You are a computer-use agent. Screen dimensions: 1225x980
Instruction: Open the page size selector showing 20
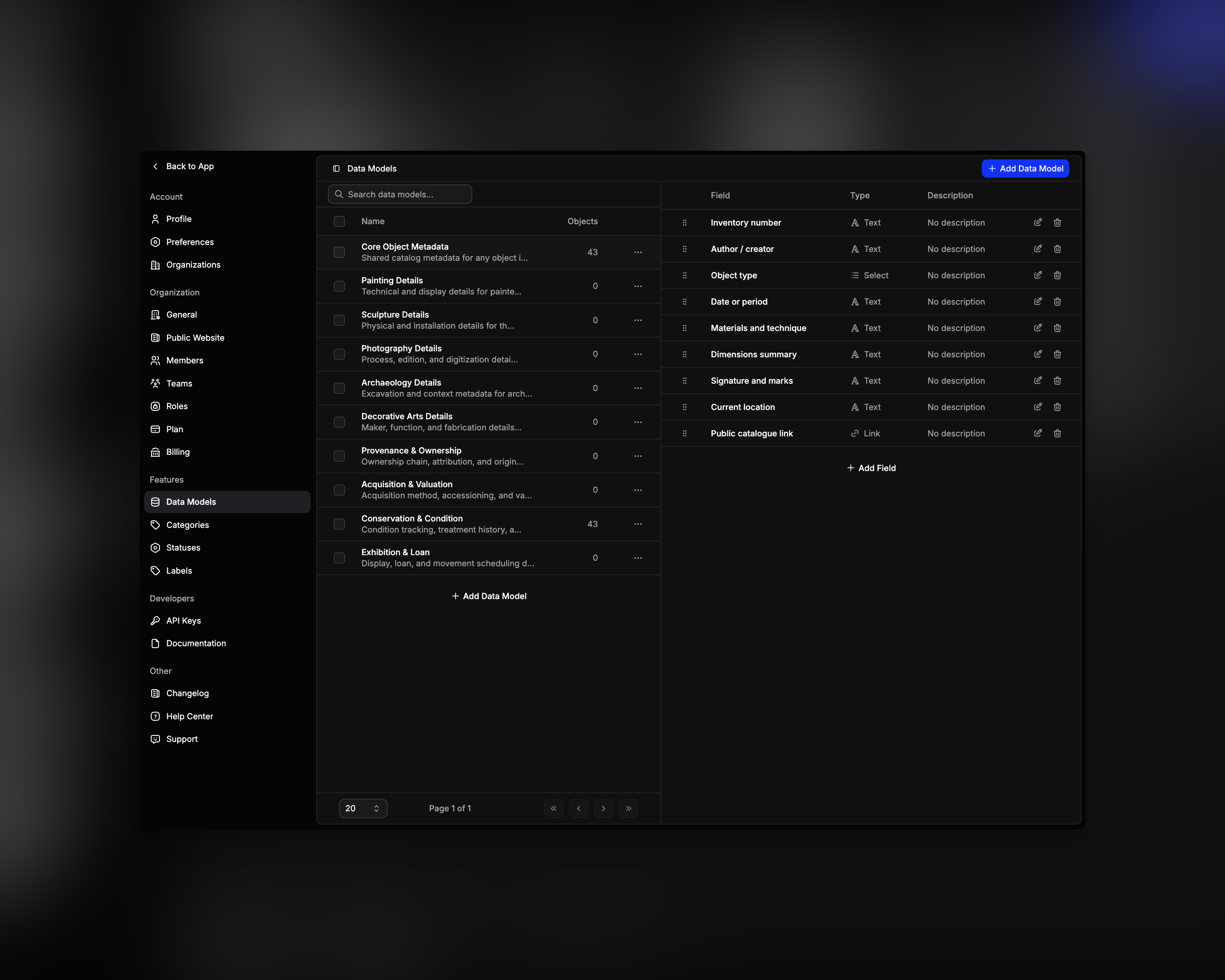pos(362,808)
